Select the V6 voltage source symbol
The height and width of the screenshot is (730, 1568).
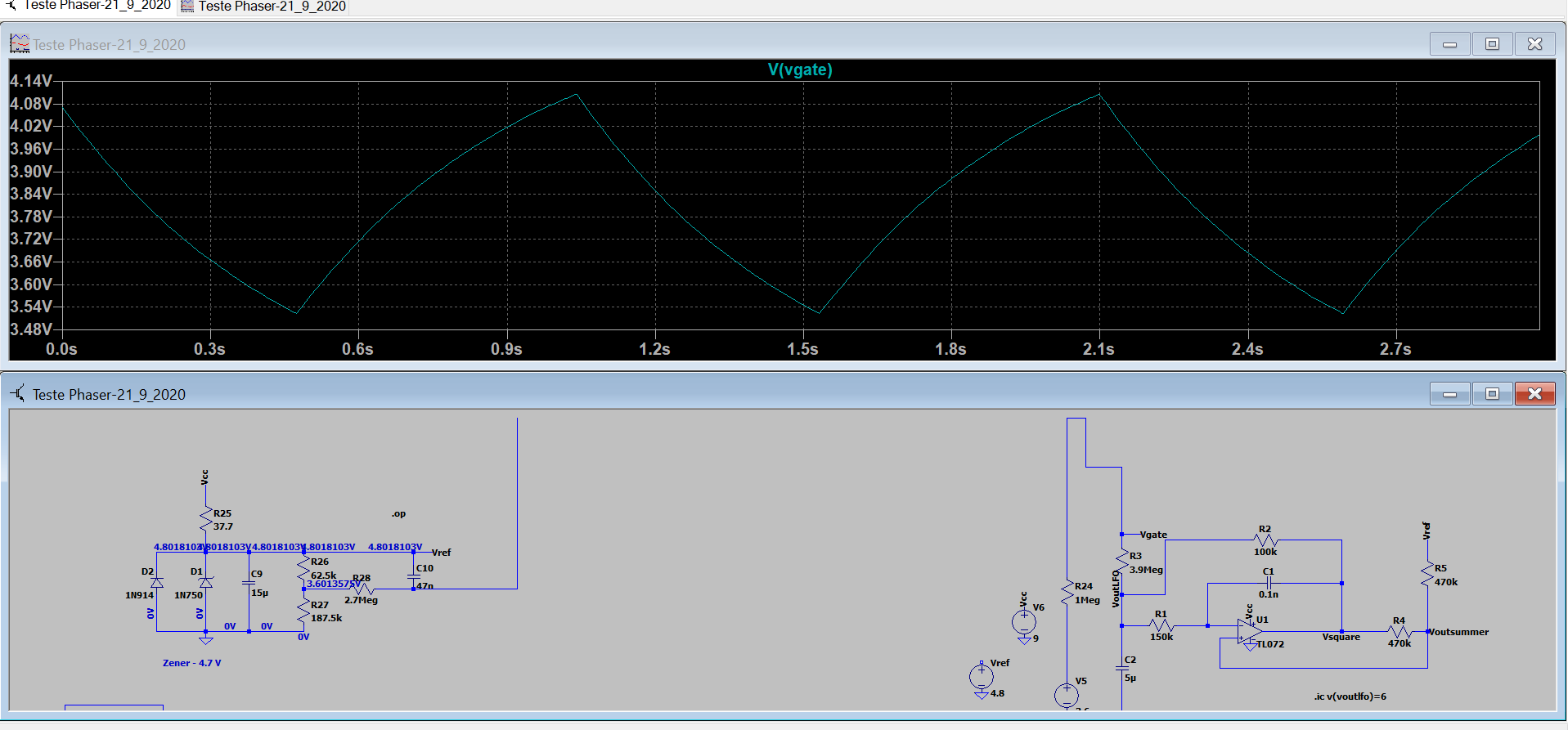click(x=1023, y=622)
